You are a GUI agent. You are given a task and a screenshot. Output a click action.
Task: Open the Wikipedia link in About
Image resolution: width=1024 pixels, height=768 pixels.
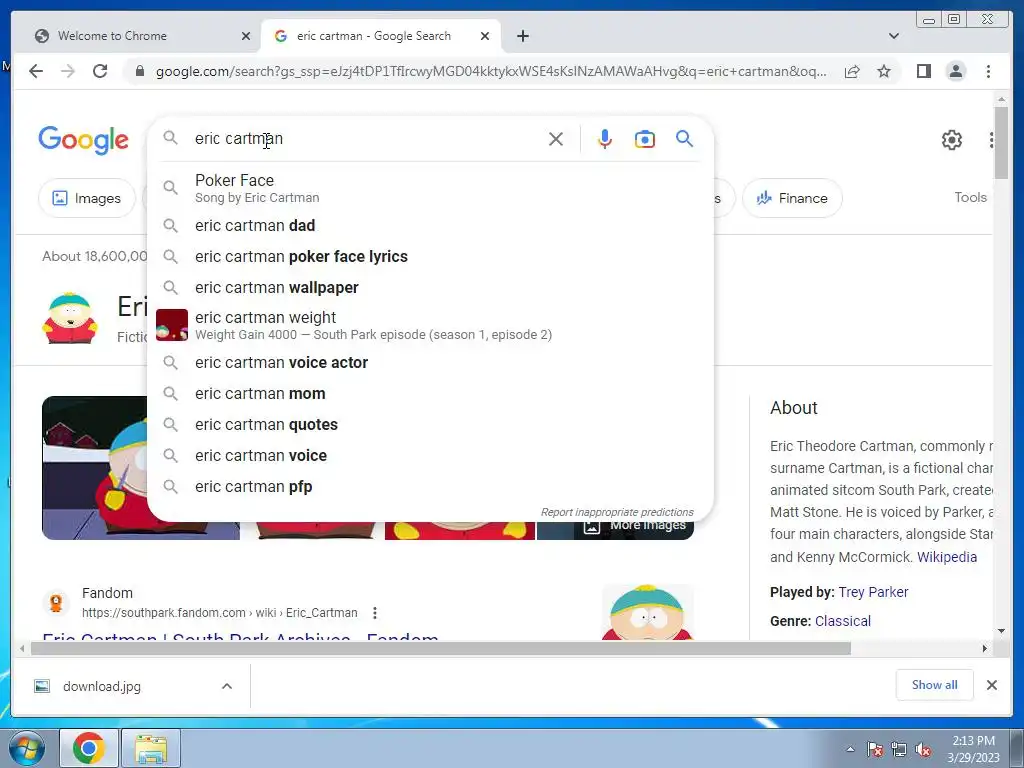(947, 557)
